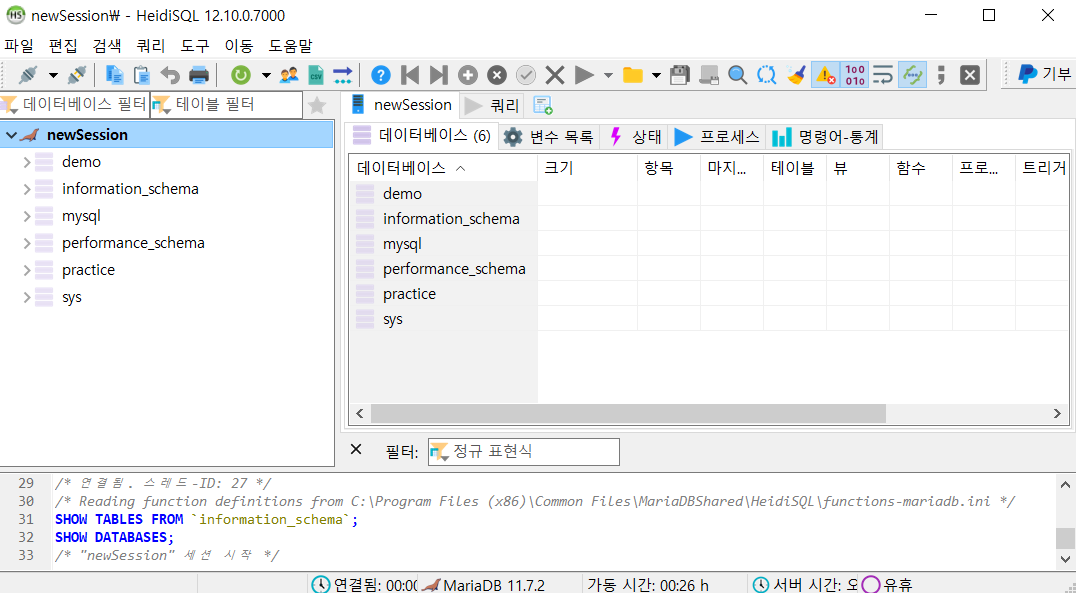This screenshot has width=1076, height=593.
Task: Expand the performance_schema tree node
Action: 27,243
